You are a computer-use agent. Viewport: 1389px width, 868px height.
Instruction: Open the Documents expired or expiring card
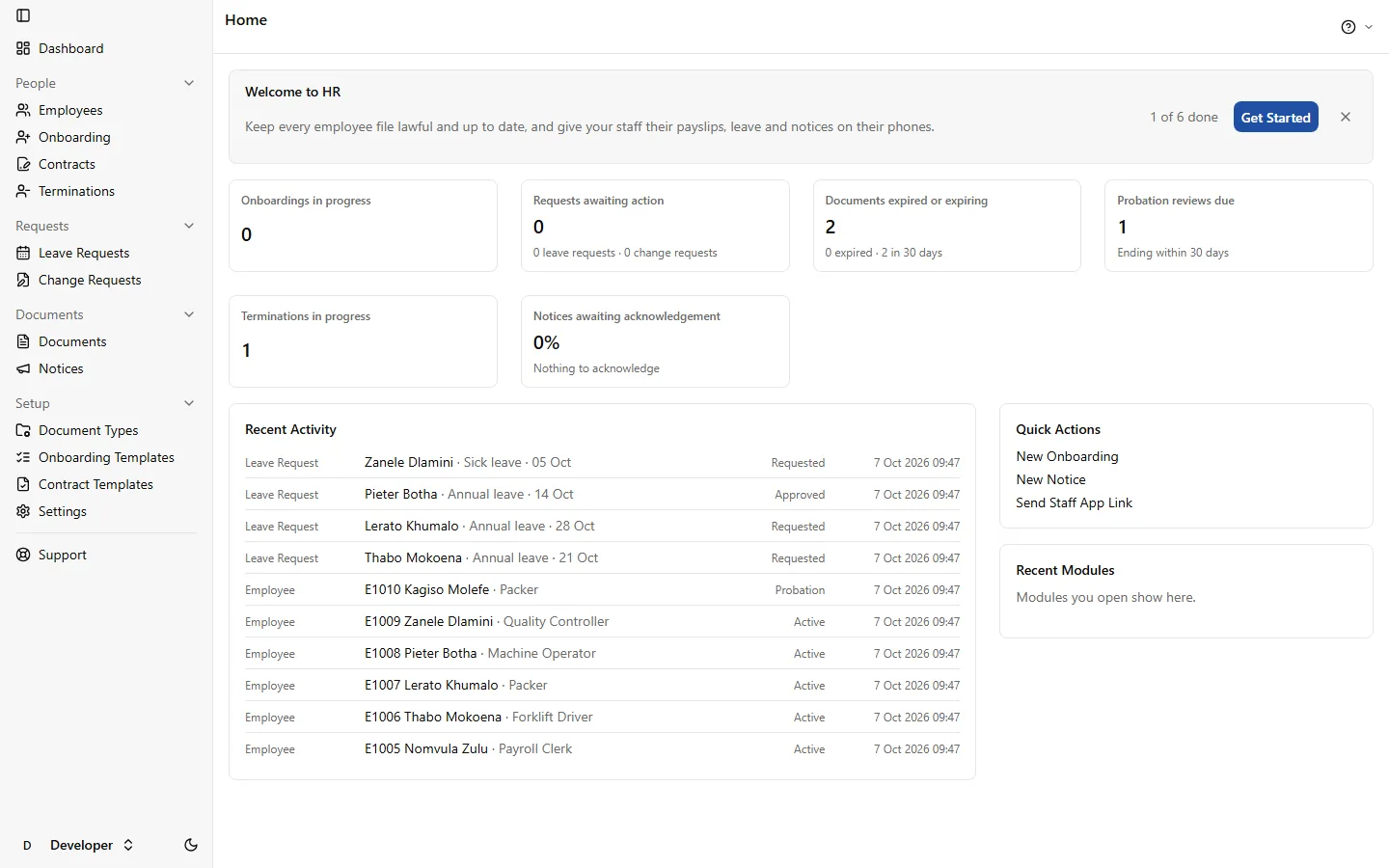click(x=946, y=226)
